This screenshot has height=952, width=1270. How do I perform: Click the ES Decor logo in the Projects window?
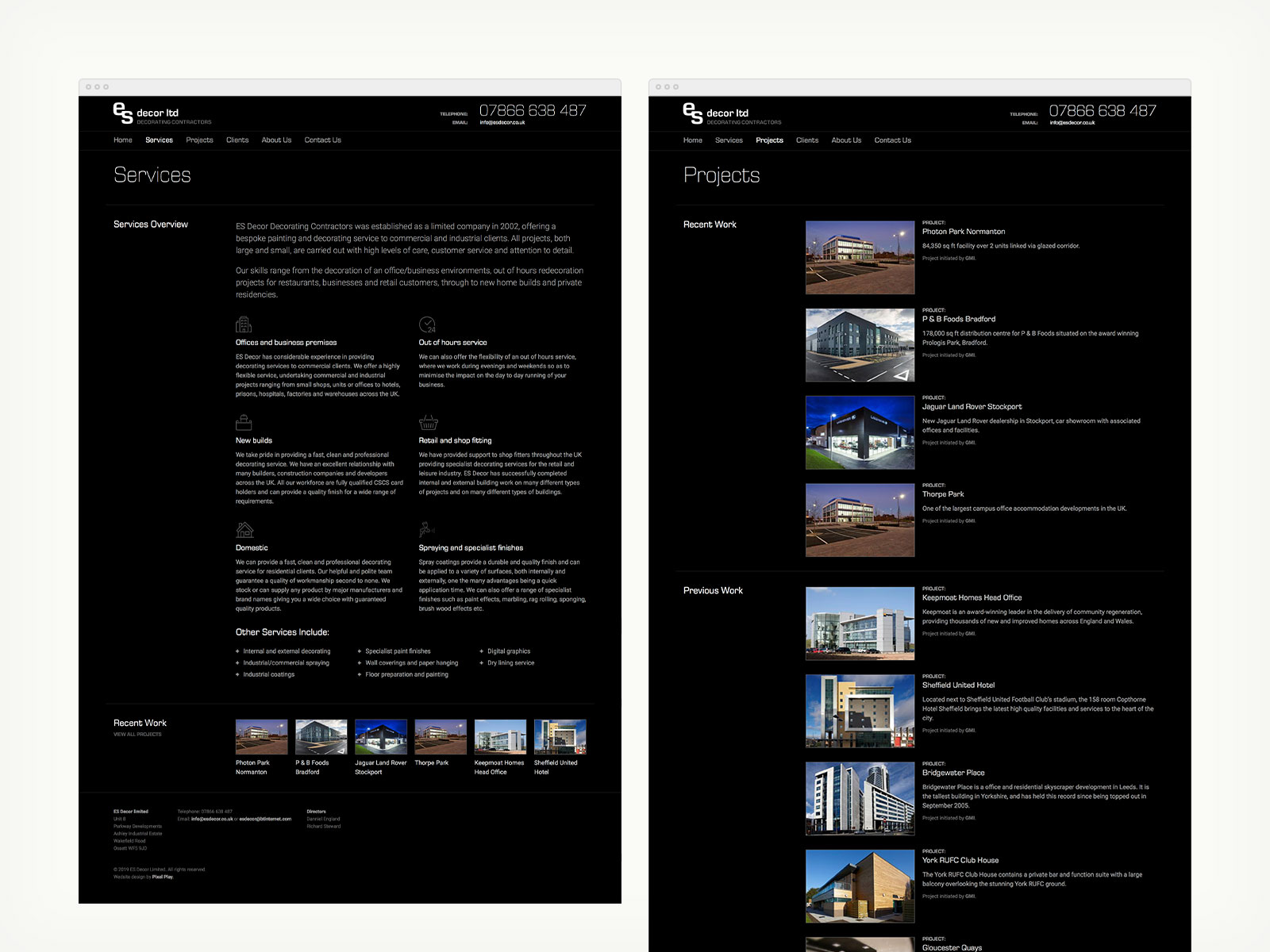tap(732, 113)
